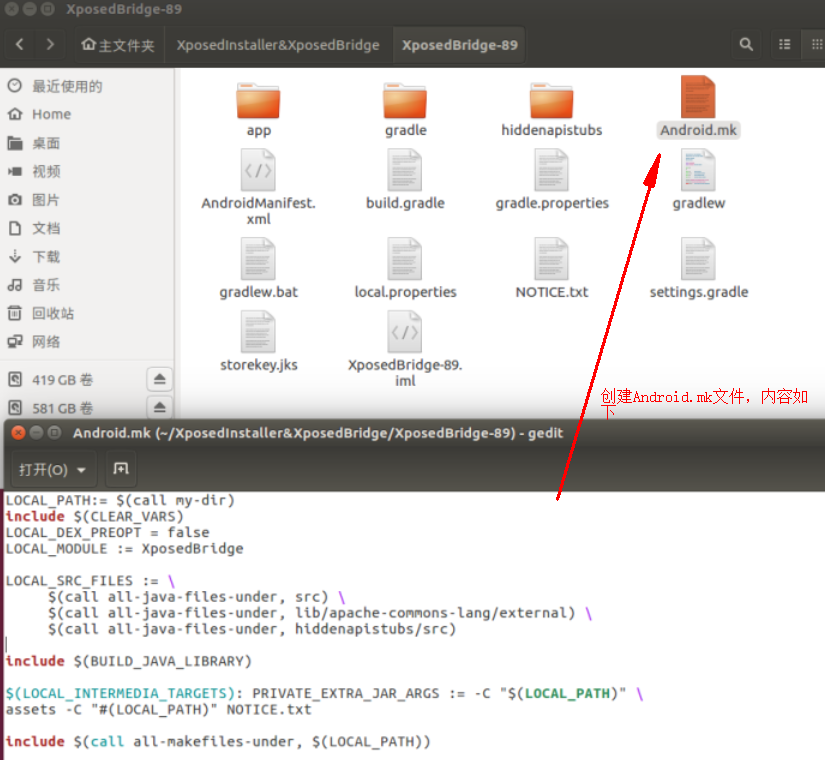Eject the 581 GB volume
Screen dimensions: 825x760
tap(160, 407)
